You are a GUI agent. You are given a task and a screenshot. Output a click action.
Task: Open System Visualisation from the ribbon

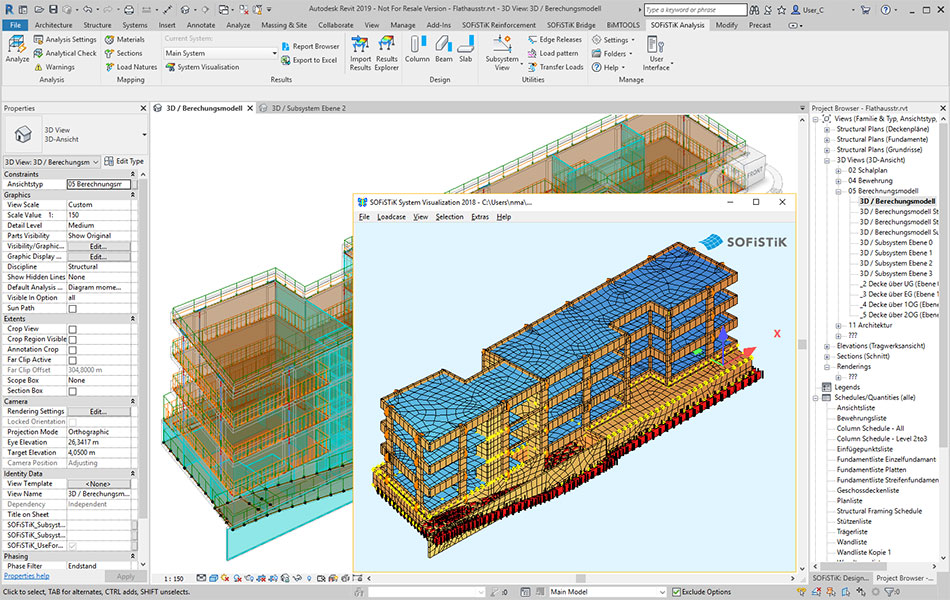tap(201, 67)
